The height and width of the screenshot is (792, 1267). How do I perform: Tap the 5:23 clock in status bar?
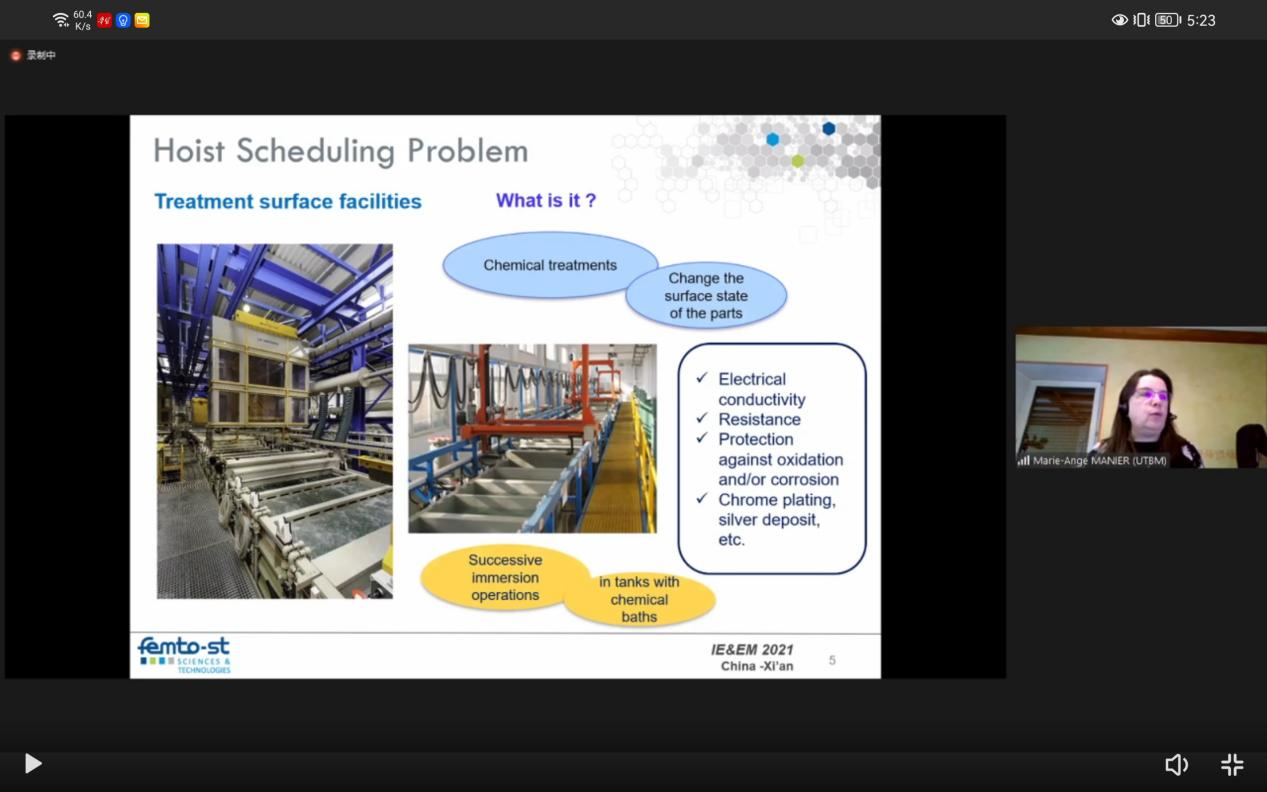click(x=1201, y=20)
